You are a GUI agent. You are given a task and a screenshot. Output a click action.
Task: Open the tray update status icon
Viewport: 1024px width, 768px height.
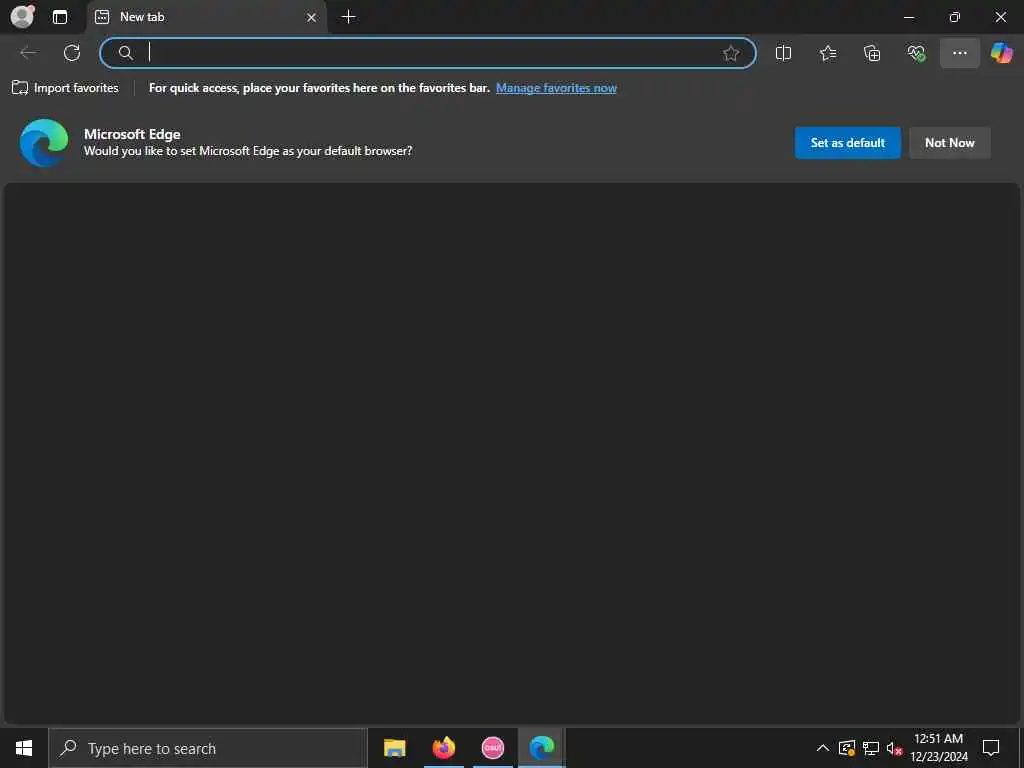[x=847, y=748]
